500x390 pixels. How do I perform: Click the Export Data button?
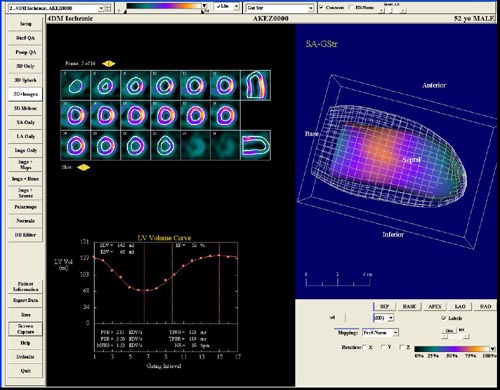tap(26, 300)
